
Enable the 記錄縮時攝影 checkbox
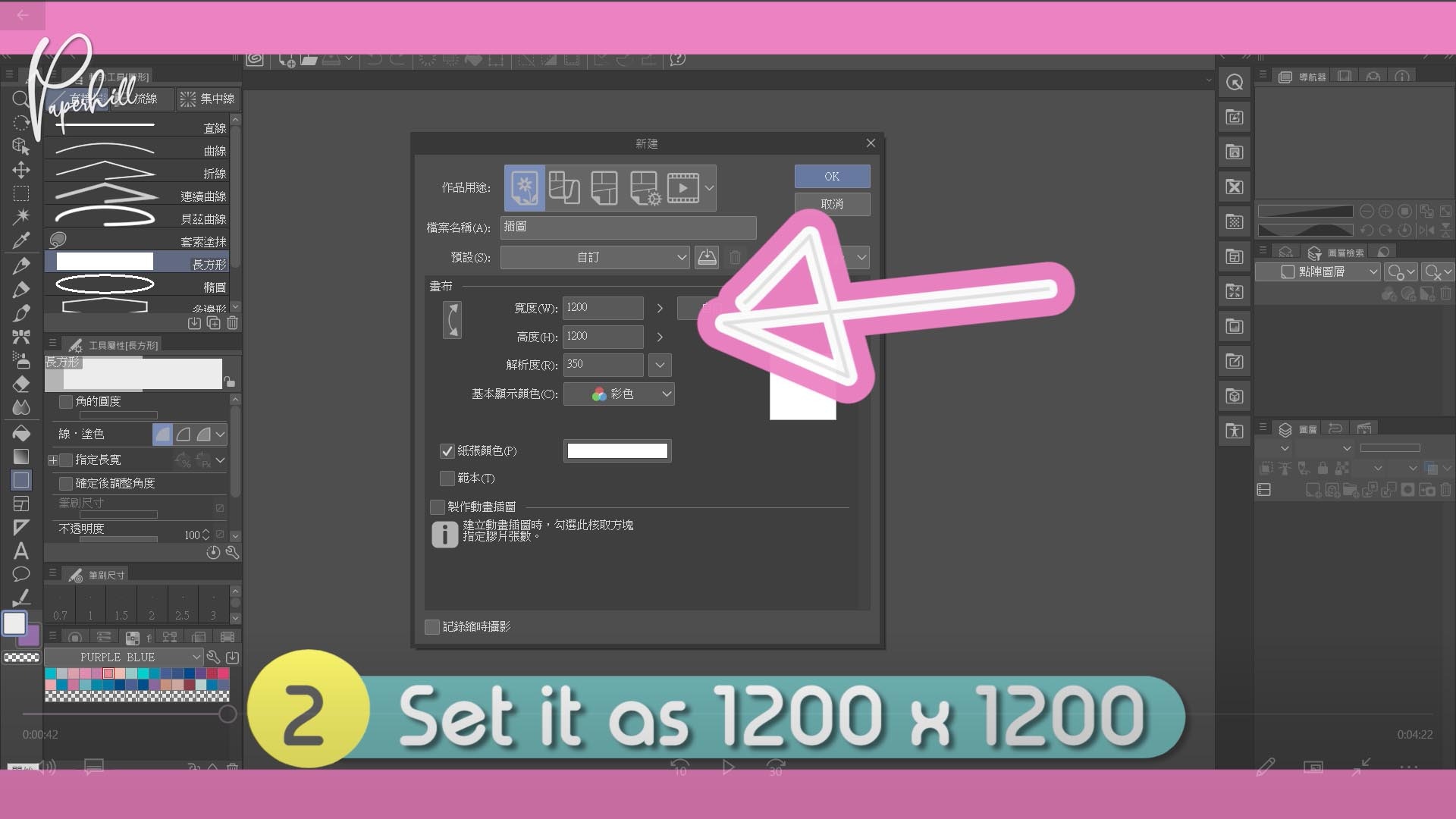(432, 627)
